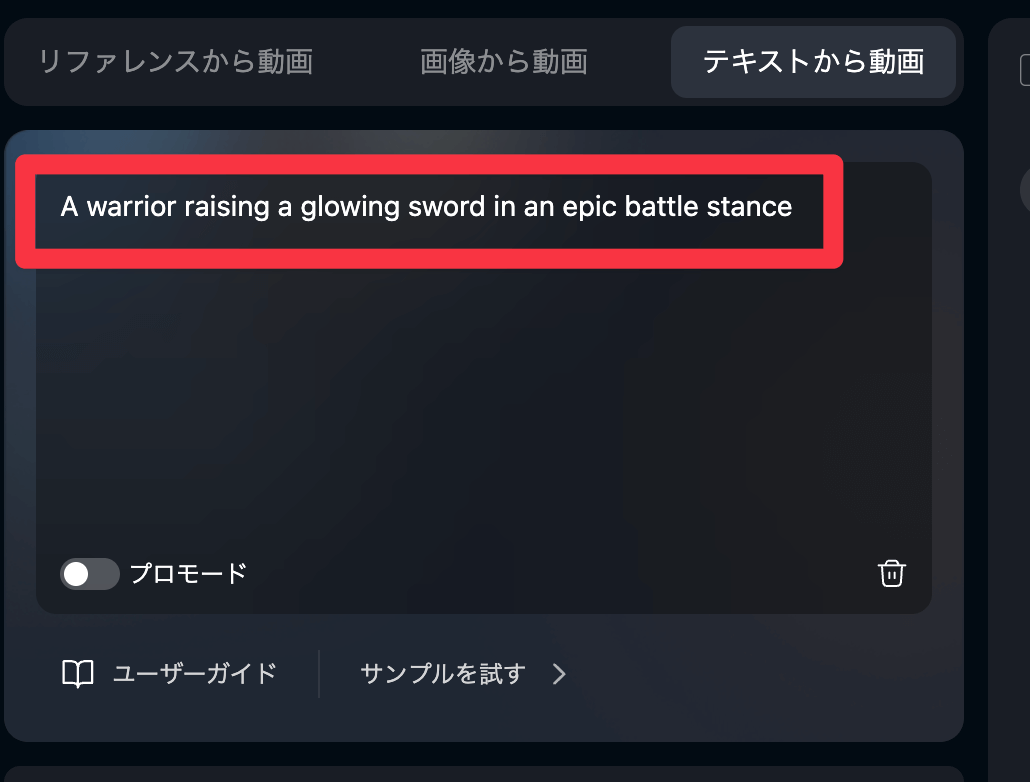1030x782 pixels.
Task: Open the 画像から動画 tab
Action: [503, 62]
